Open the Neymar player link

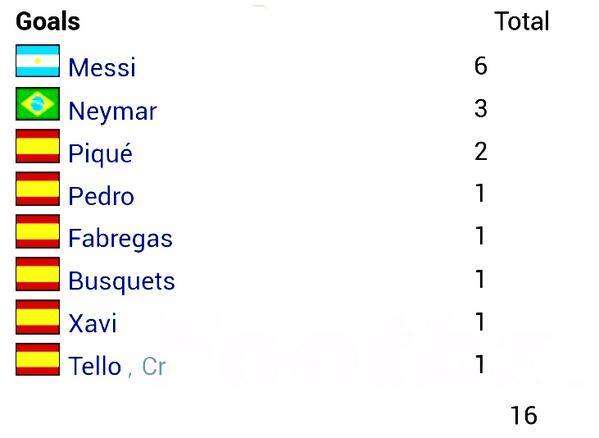click(x=112, y=112)
